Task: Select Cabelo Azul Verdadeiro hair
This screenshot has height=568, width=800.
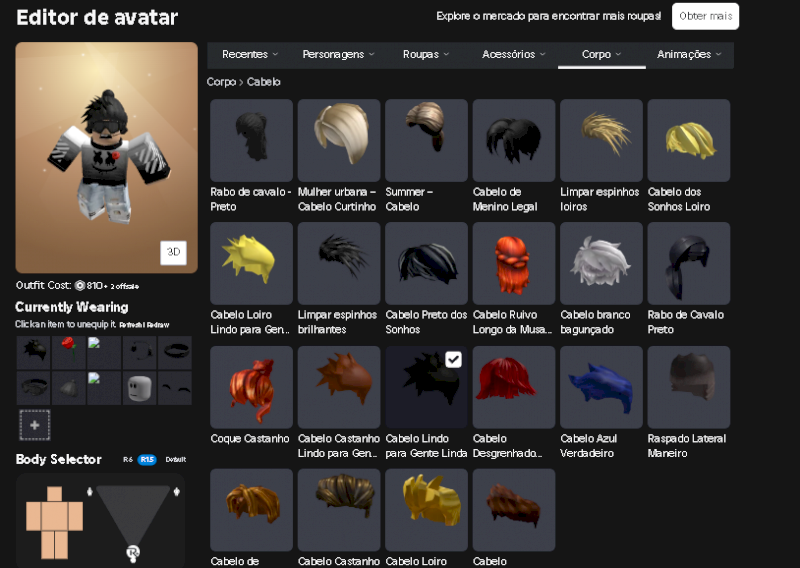Action: (601, 387)
